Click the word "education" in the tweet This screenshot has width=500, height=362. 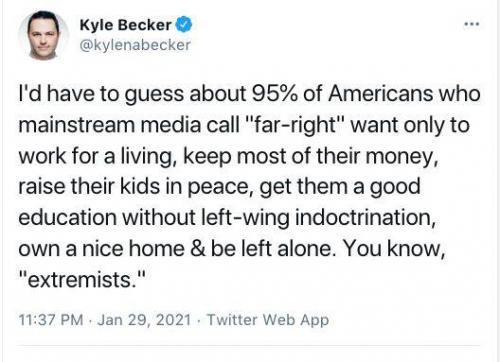click(67, 217)
